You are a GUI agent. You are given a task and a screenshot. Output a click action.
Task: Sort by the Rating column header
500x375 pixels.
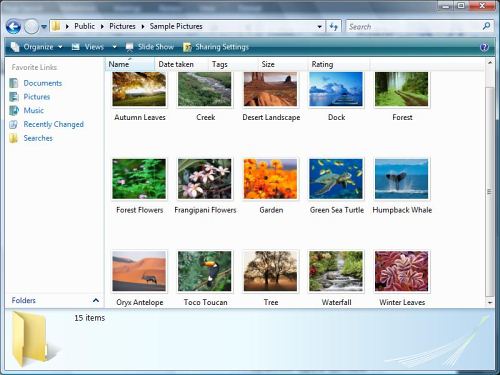(x=338, y=64)
